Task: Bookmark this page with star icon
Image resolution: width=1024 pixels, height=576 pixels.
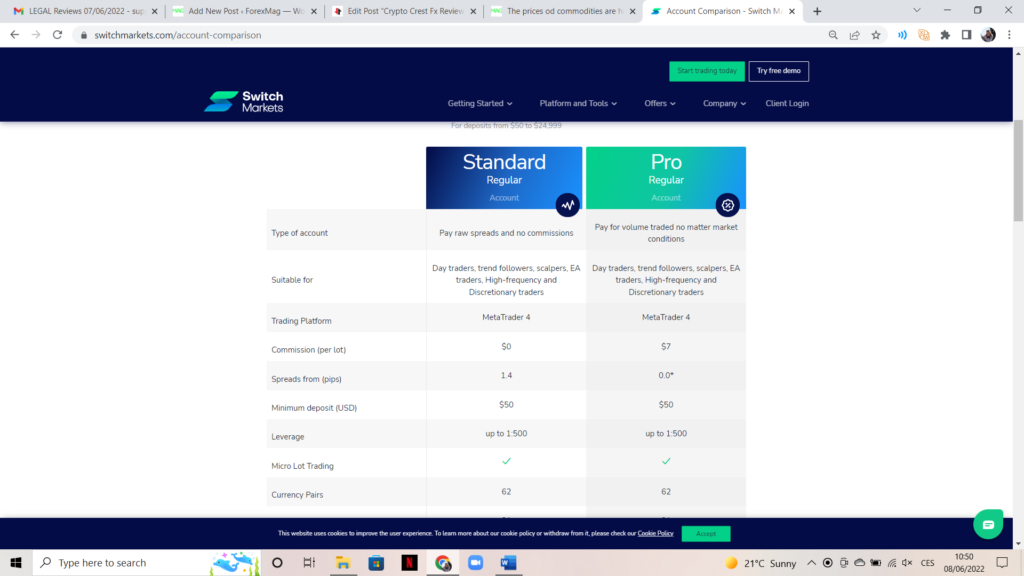Action: (x=876, y=35)
